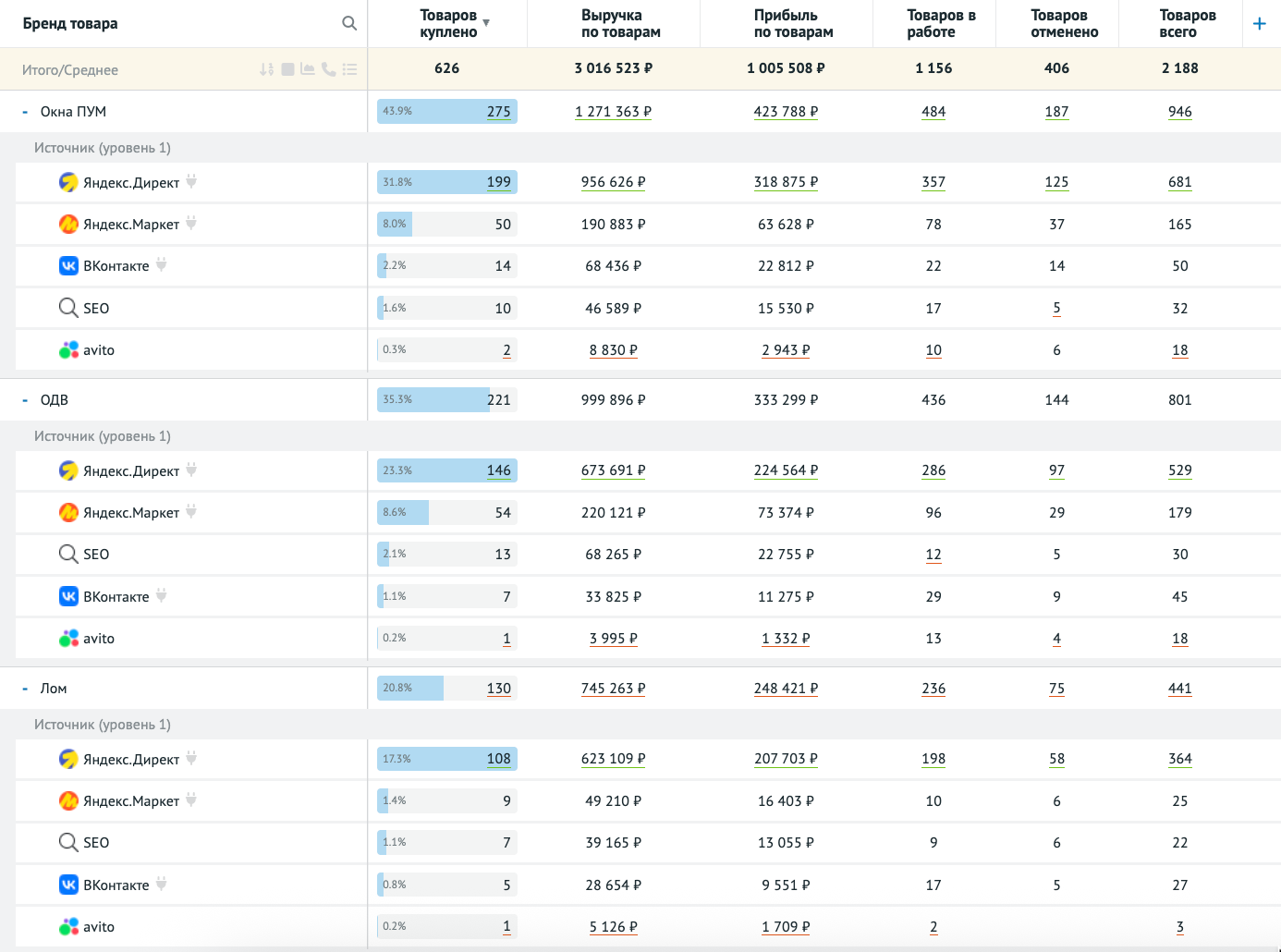Collapse the Окна ПУМ brand group
Image resolution: width=1281 pixels, height=952 pixels.
pos(25,112)
